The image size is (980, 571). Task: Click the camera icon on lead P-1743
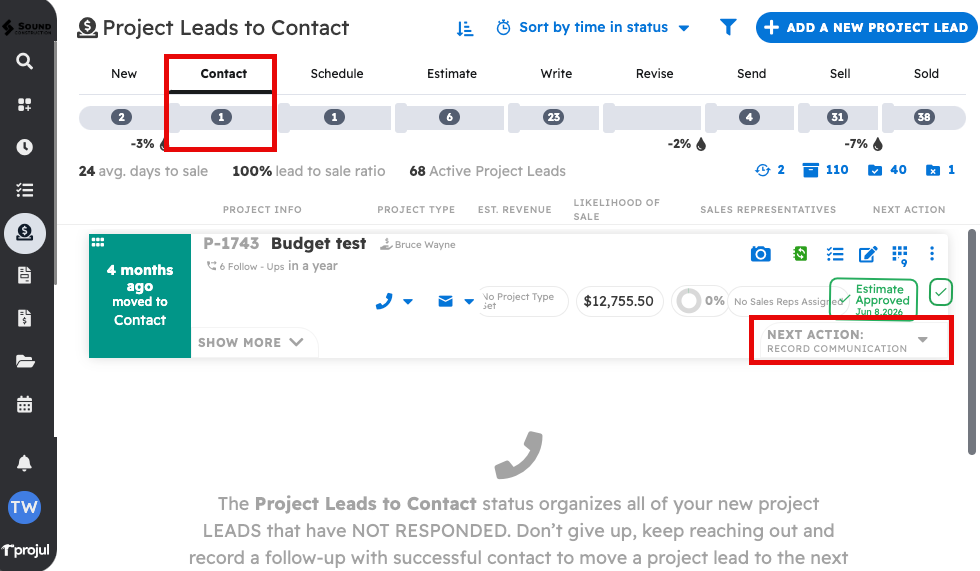pyautogui.click(x=761, y=254)
